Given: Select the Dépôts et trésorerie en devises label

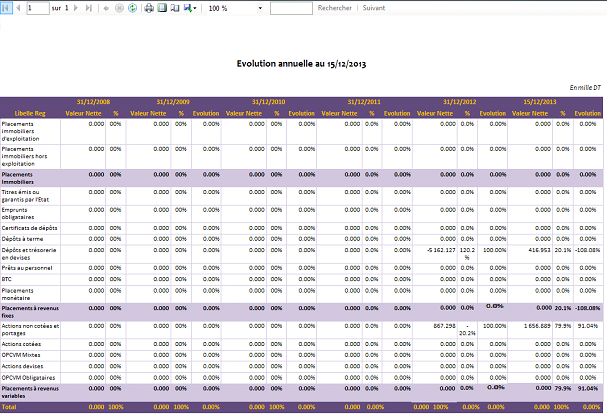Looking at the screenshot, I should pyautogui.click(x=29, y=254).
